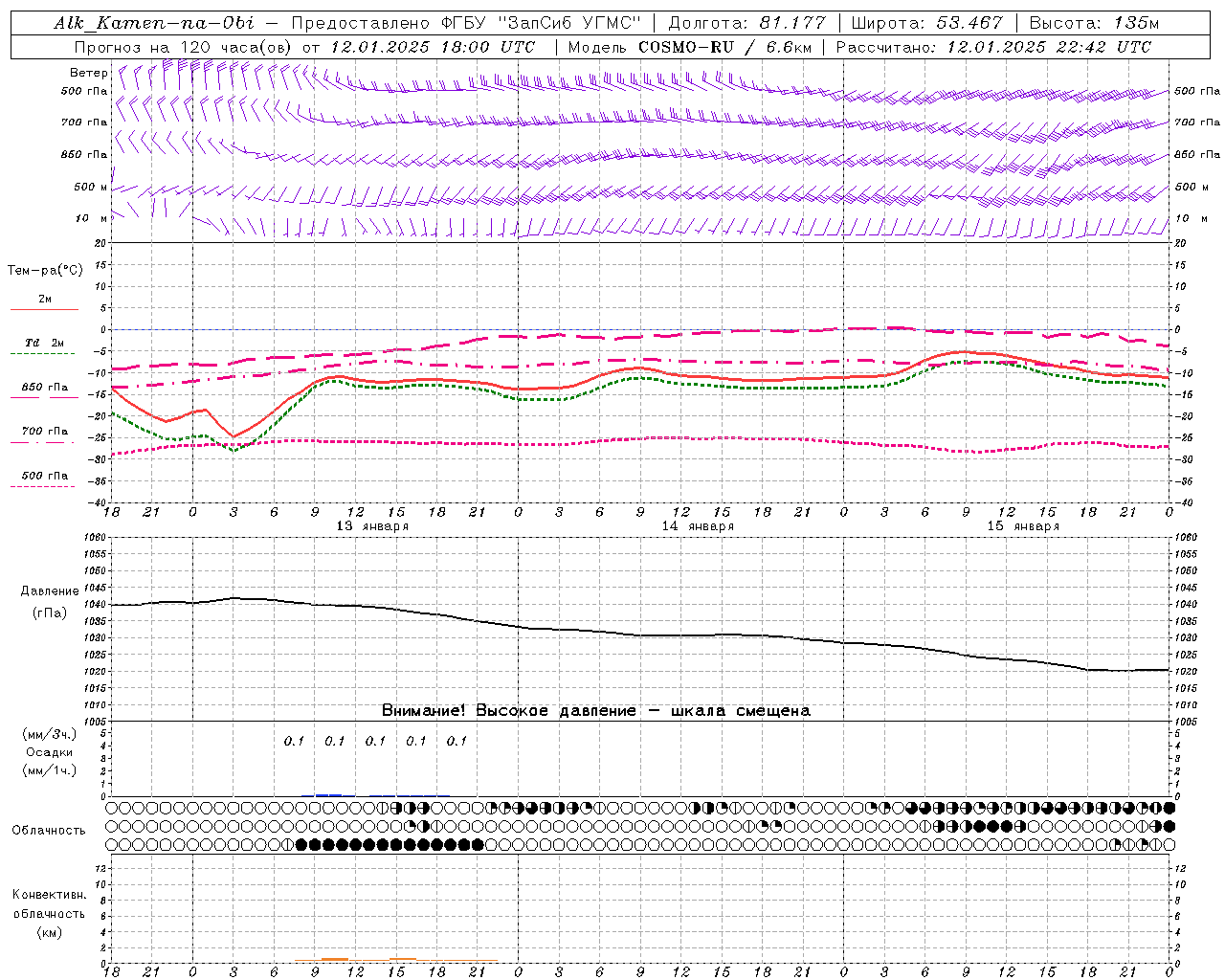Click the station name Alk_Kamen-na-Obi
The image size is (1225, 980).
154,23
